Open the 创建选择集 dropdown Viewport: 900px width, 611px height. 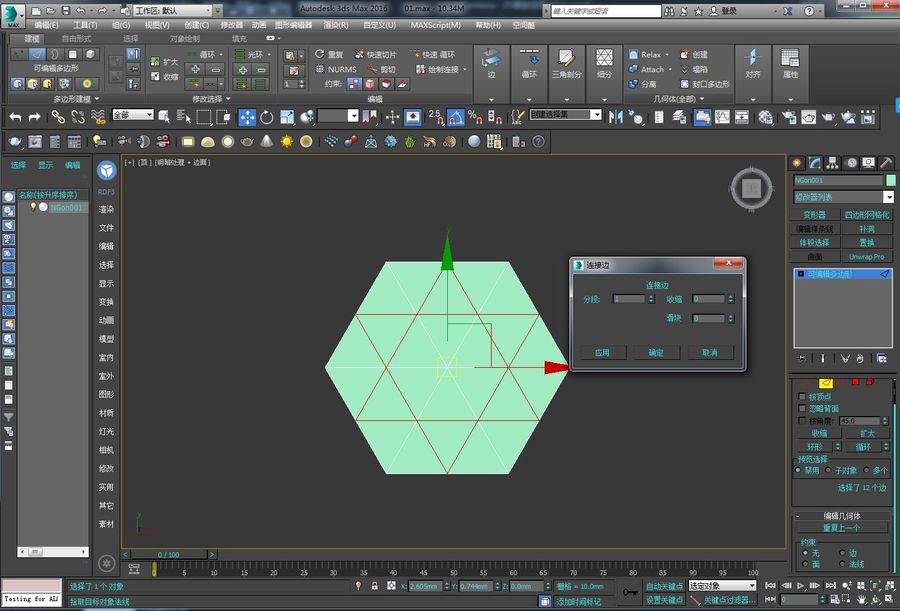565,114
